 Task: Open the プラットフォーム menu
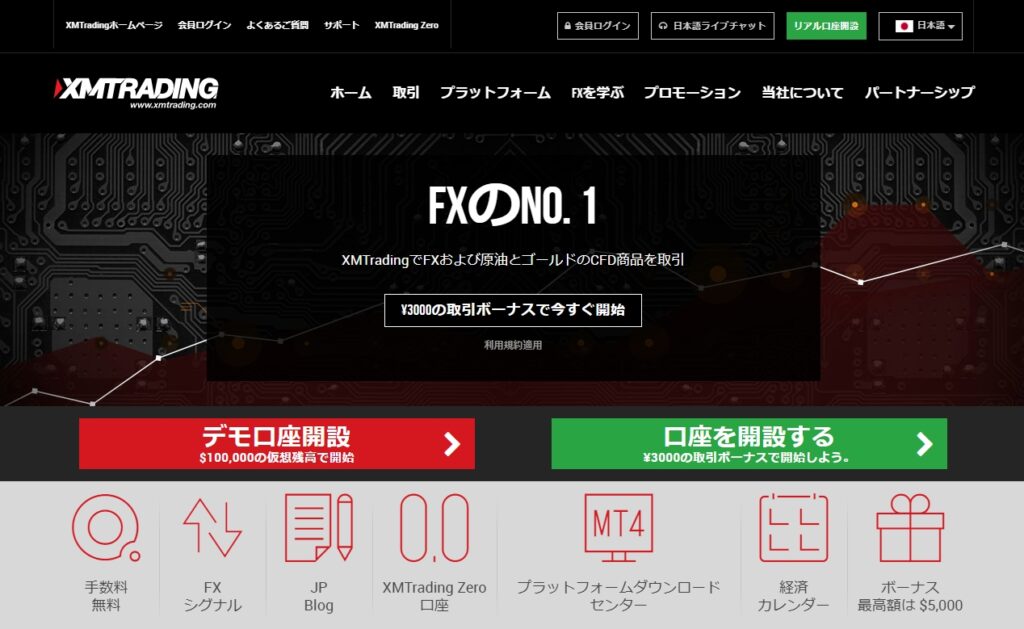click(495, 93)
